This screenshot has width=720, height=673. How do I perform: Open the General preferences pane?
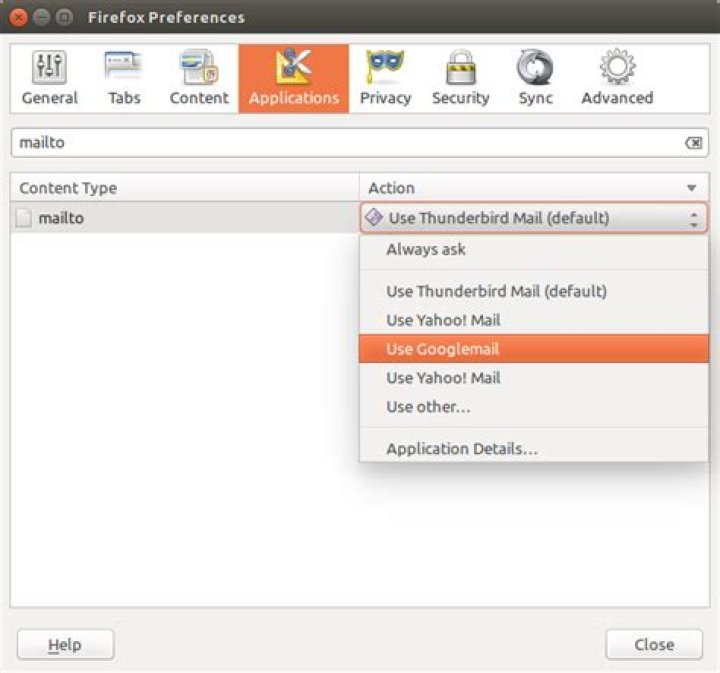click(x=50, y=79)
